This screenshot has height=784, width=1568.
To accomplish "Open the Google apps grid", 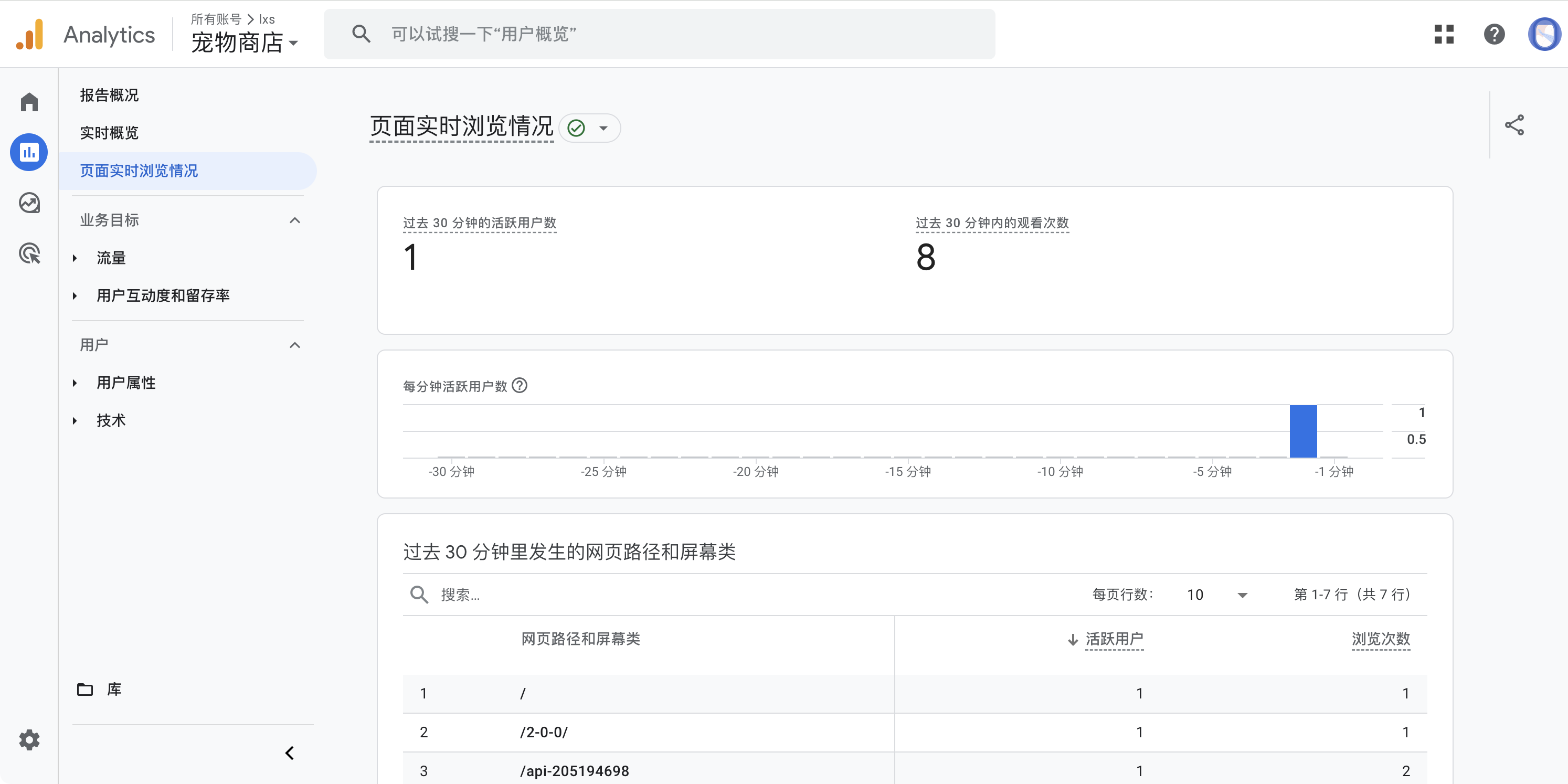I will click(1444, 35).
